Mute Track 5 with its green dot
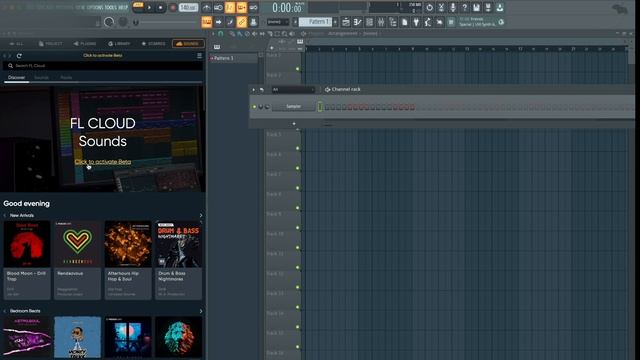The width and height of the screenshot is (640, 360). pos(298,148)
